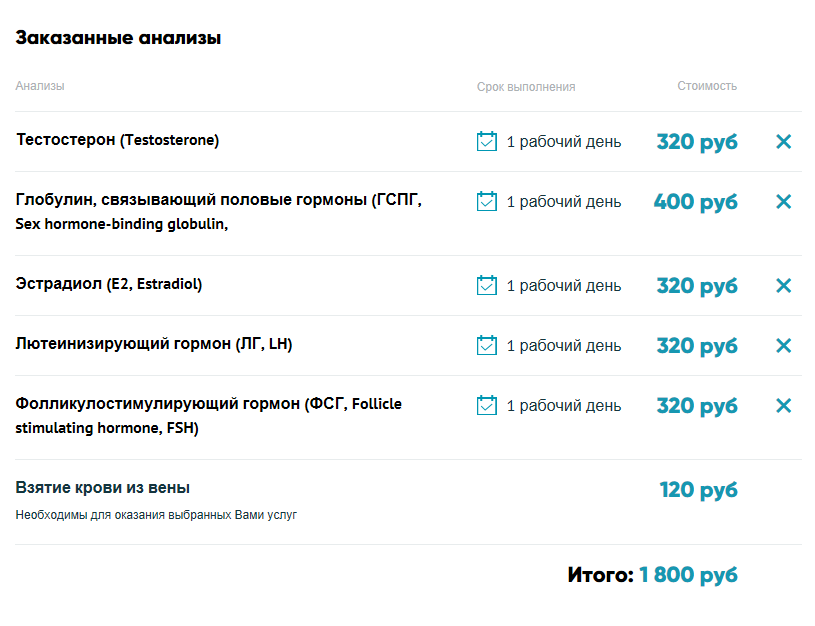
Task: Click Взятие крови из вены service
Action: pyautogui.click(x=103, y=488)
